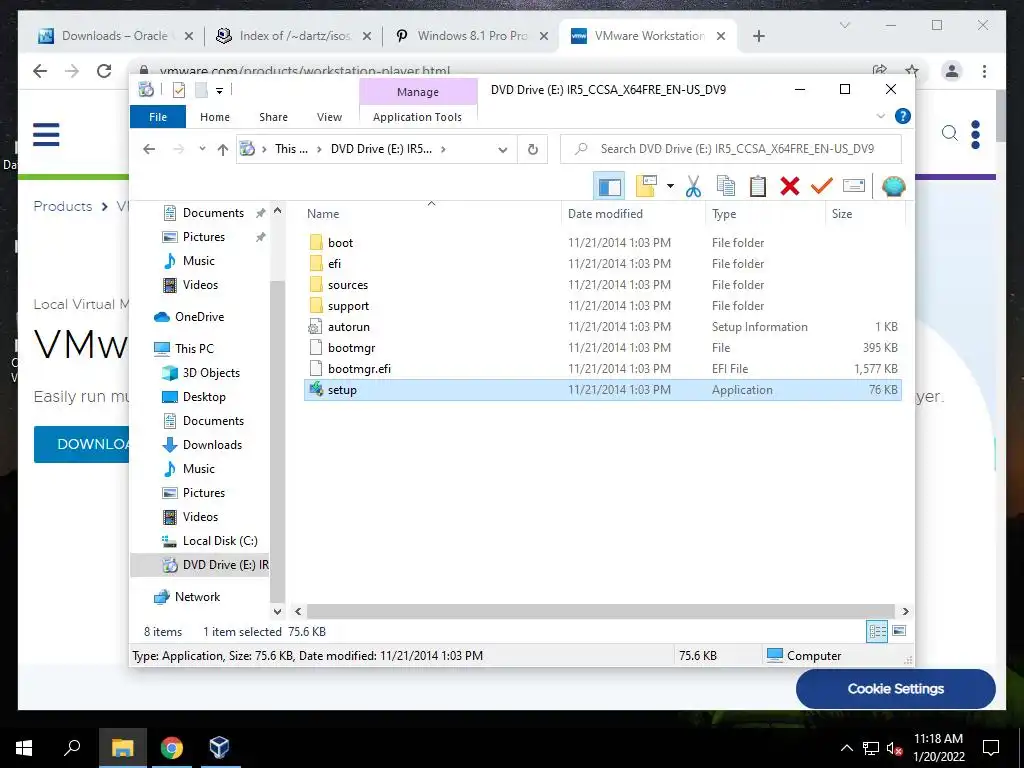
Task: Open the dropdown arrow next to folder options icon
Action: click(x=670, y=186)
